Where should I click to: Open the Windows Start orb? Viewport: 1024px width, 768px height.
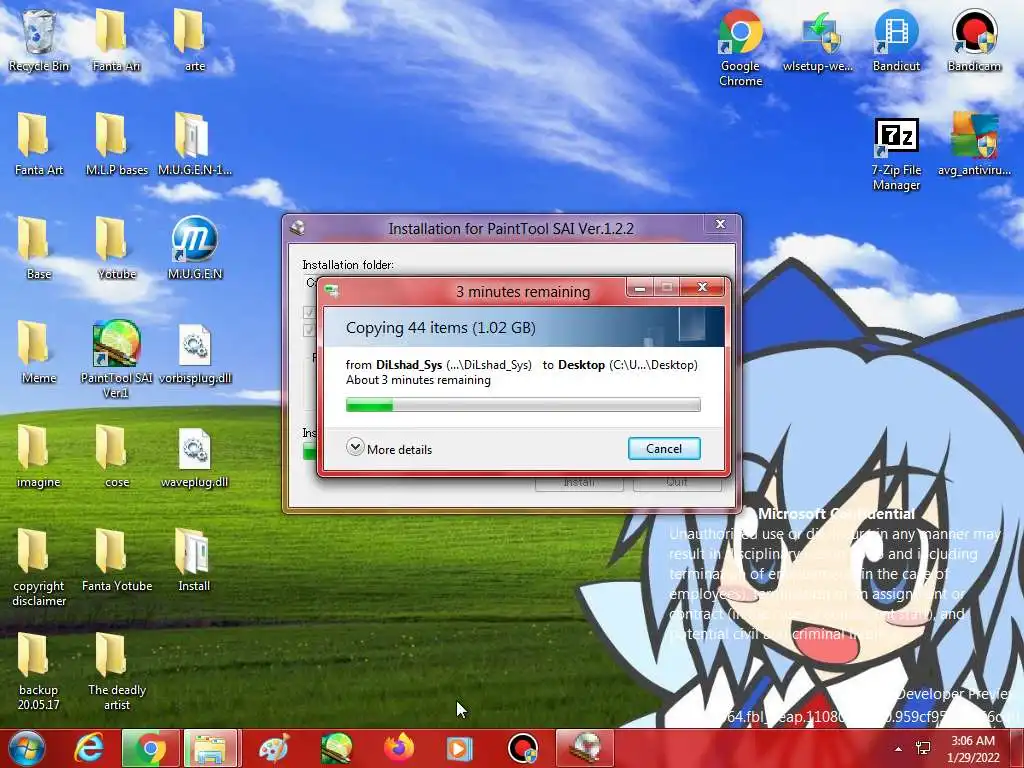(27, 748)
